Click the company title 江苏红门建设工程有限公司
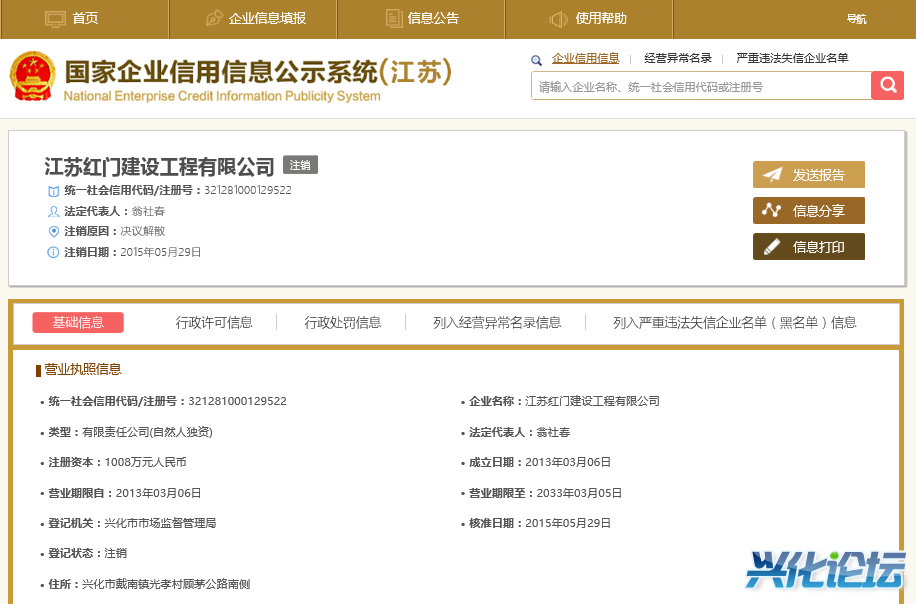916x604 pixels. tap(159, 167)
